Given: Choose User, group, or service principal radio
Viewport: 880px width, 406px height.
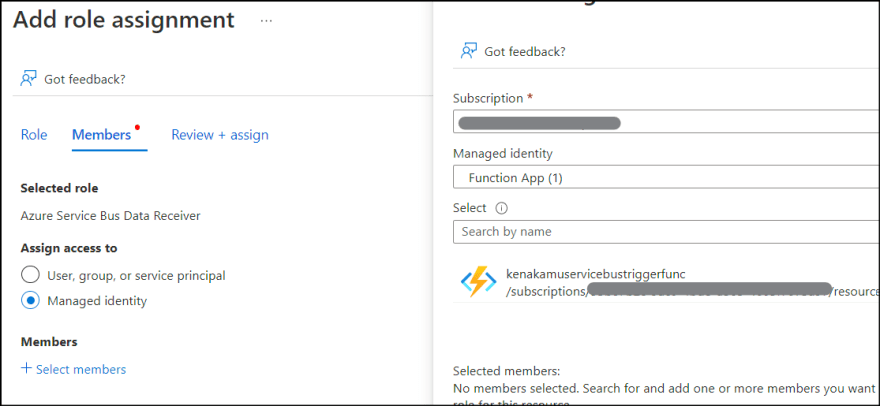Looking at the screenshot, I should [x=30, y=275].
